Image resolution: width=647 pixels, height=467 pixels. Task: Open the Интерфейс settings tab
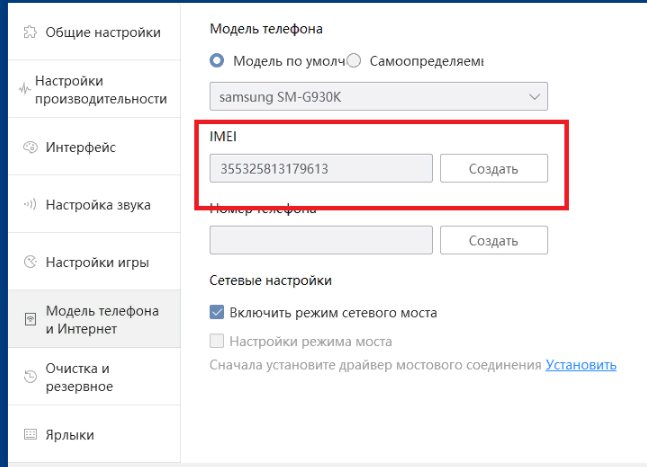click(x=81, y=148)
